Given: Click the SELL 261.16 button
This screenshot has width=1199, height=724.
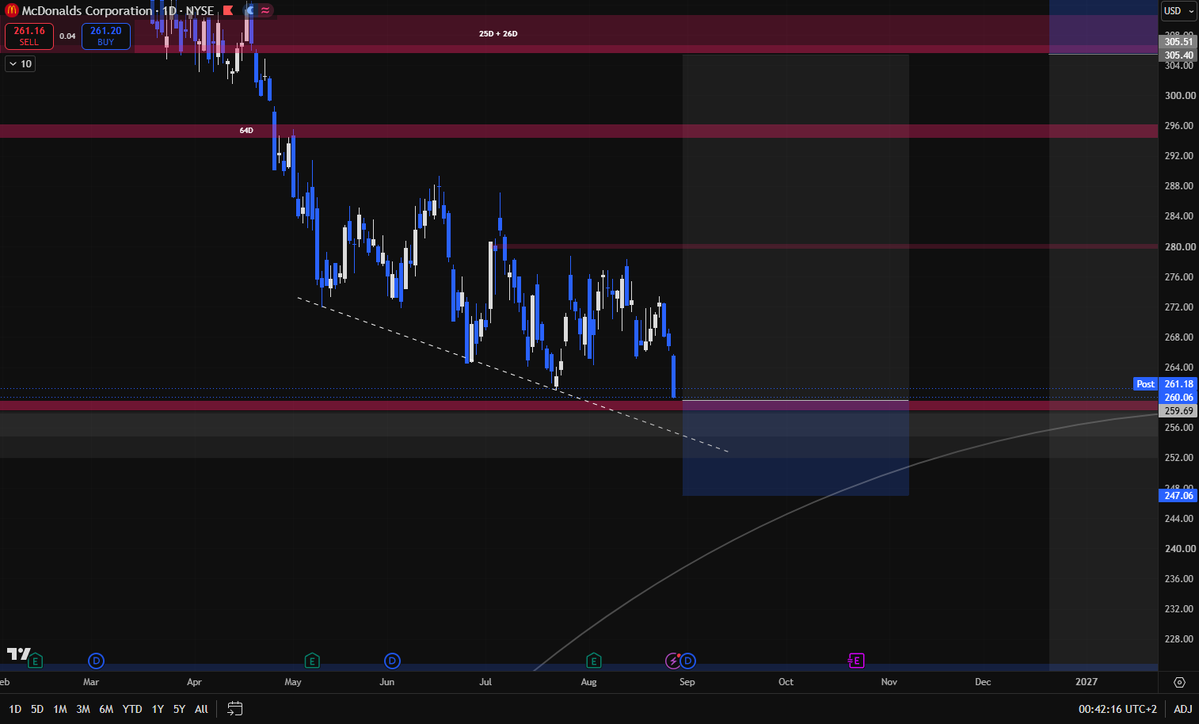Looking at the screenshot, I should pyautogui.click(x=29, y=36).
